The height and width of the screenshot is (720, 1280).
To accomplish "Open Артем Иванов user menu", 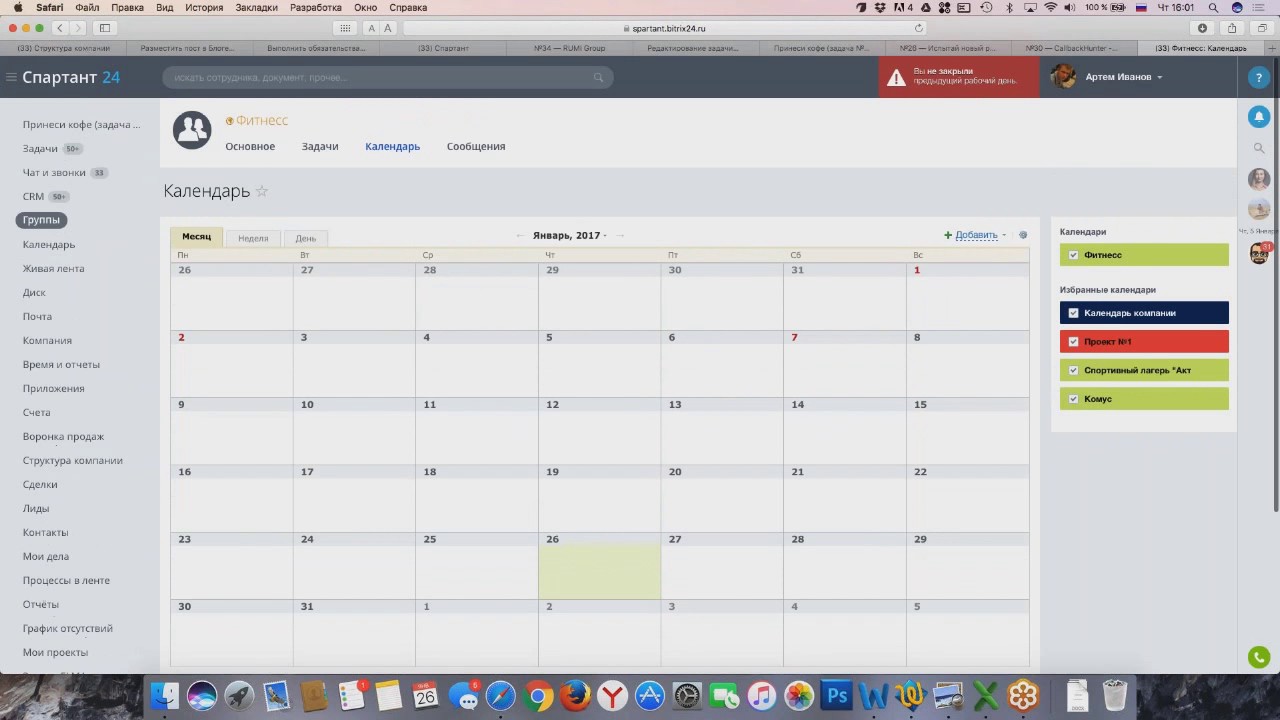I will coord(1123,77).
